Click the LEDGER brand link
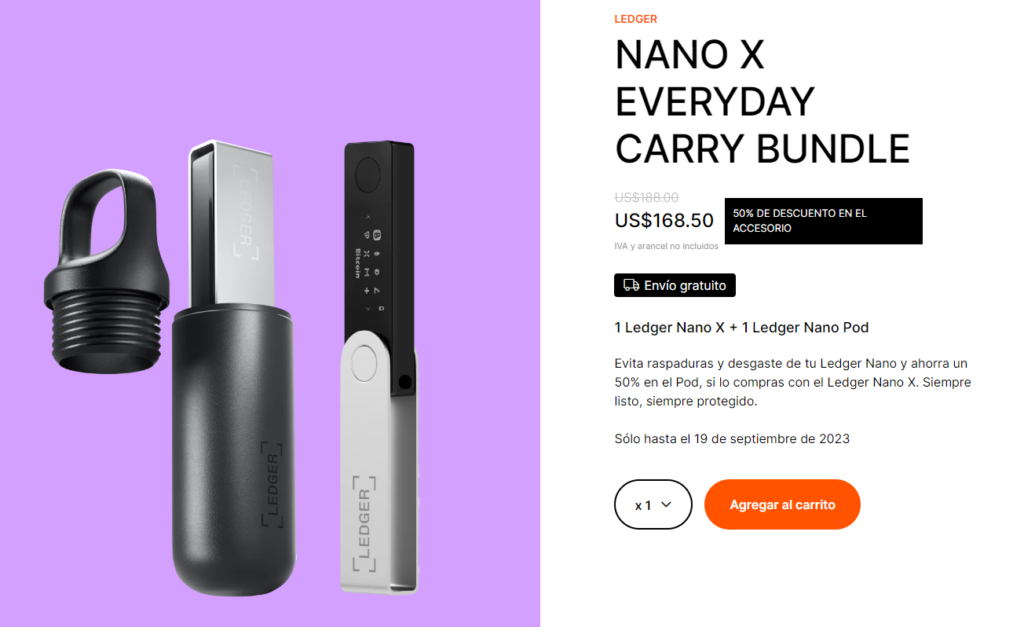1024x627 pixels. [x=635, y=19]
